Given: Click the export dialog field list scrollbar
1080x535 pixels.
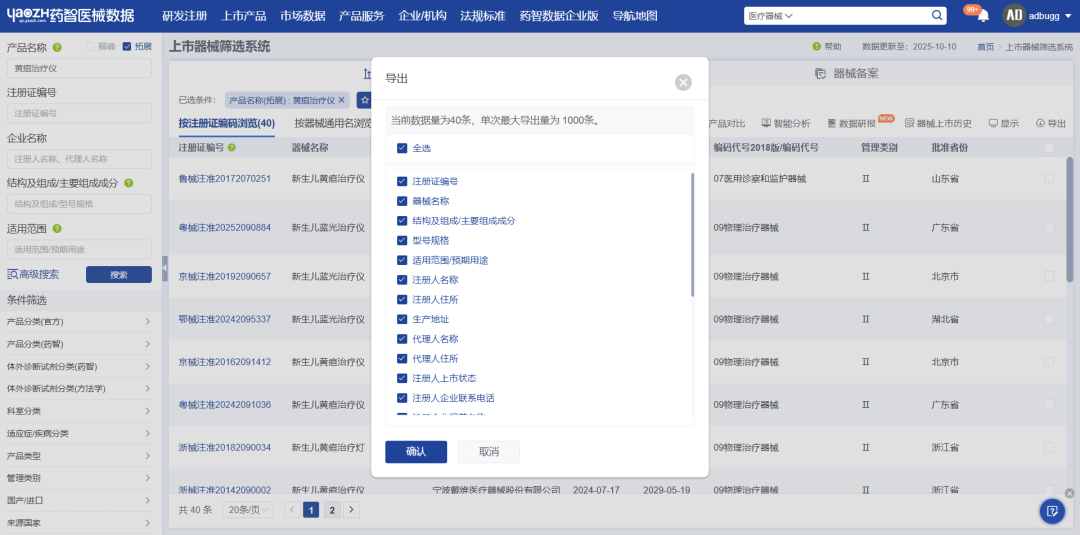Looking at the screenshot, I should 692,235.
